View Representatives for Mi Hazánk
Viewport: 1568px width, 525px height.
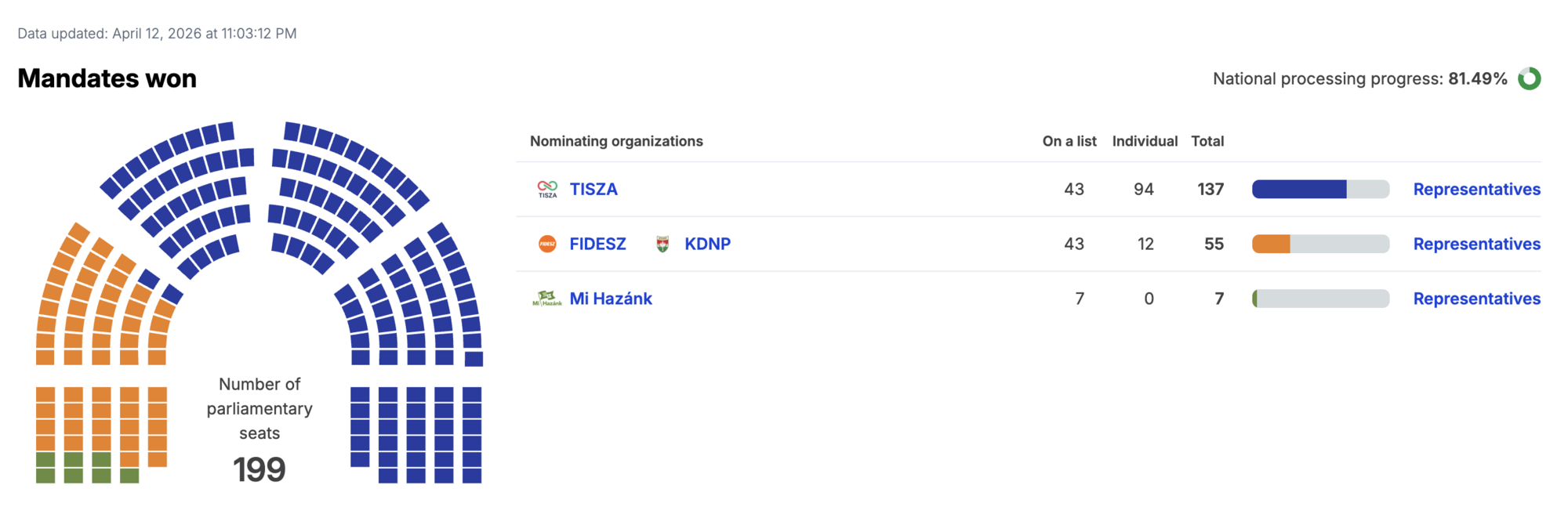(1476, 299)
